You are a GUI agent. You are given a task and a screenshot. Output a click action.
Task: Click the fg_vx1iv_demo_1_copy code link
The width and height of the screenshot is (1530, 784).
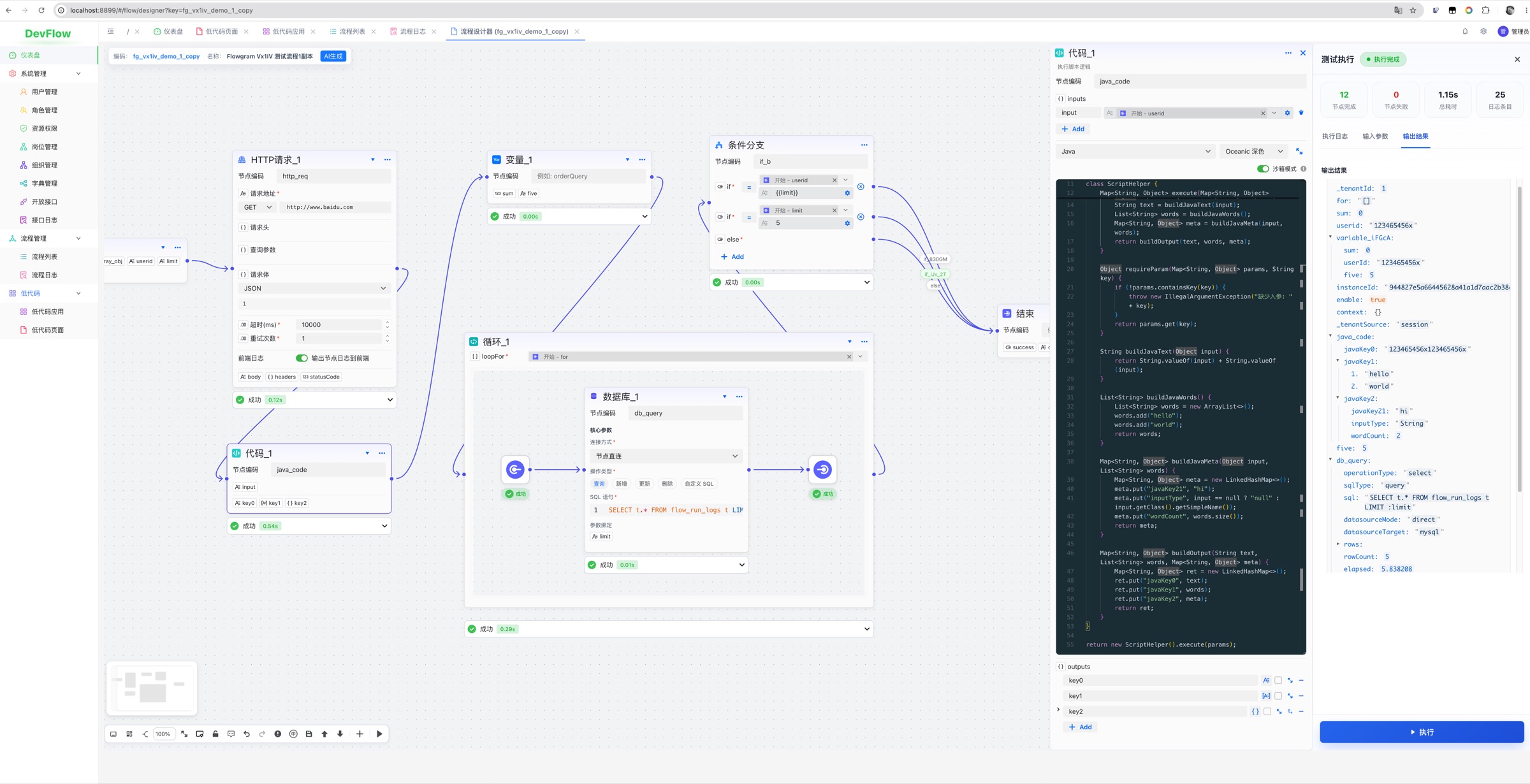click(166, 56)
